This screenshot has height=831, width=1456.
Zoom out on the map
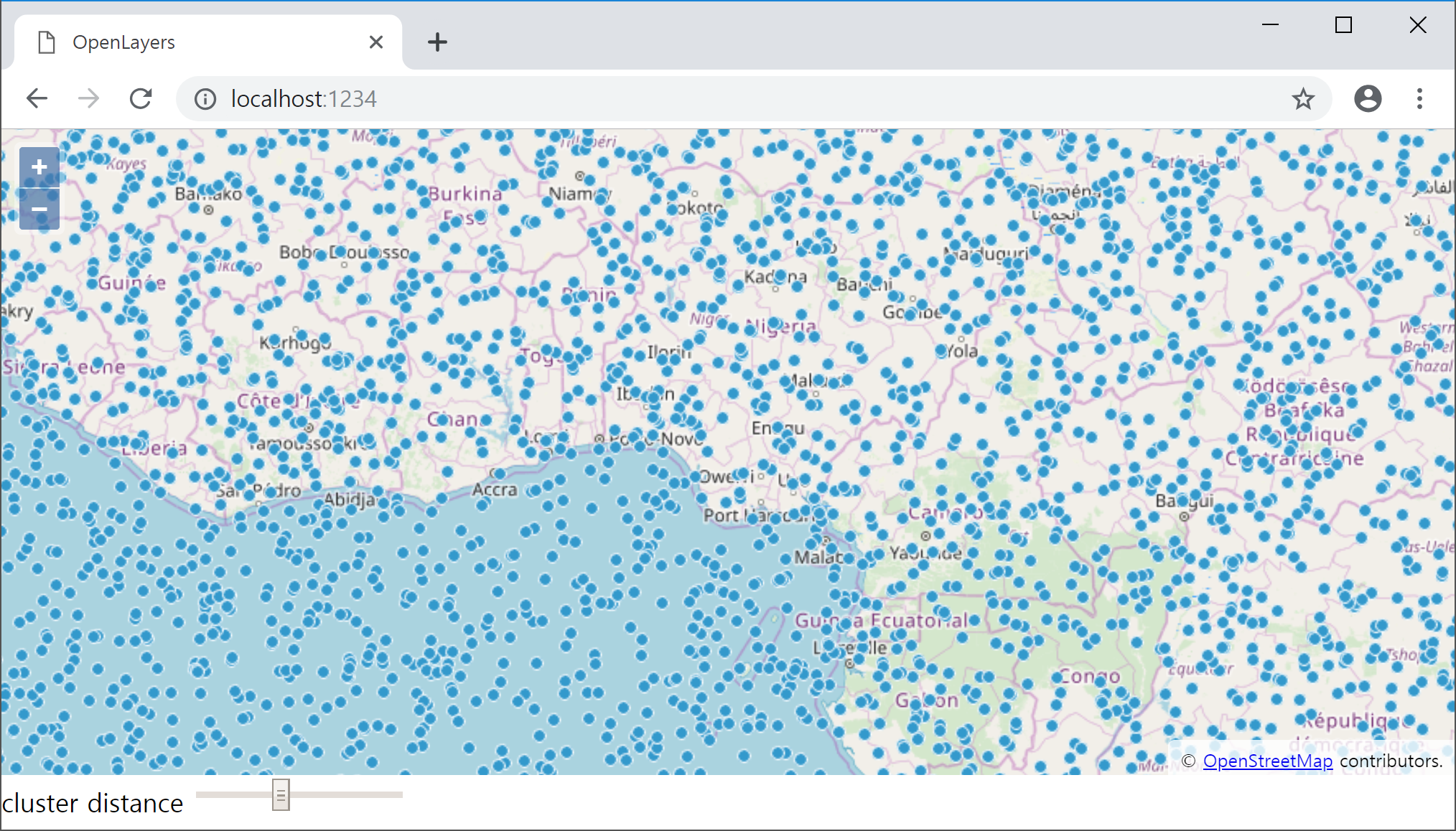click(x=39, y=210)
